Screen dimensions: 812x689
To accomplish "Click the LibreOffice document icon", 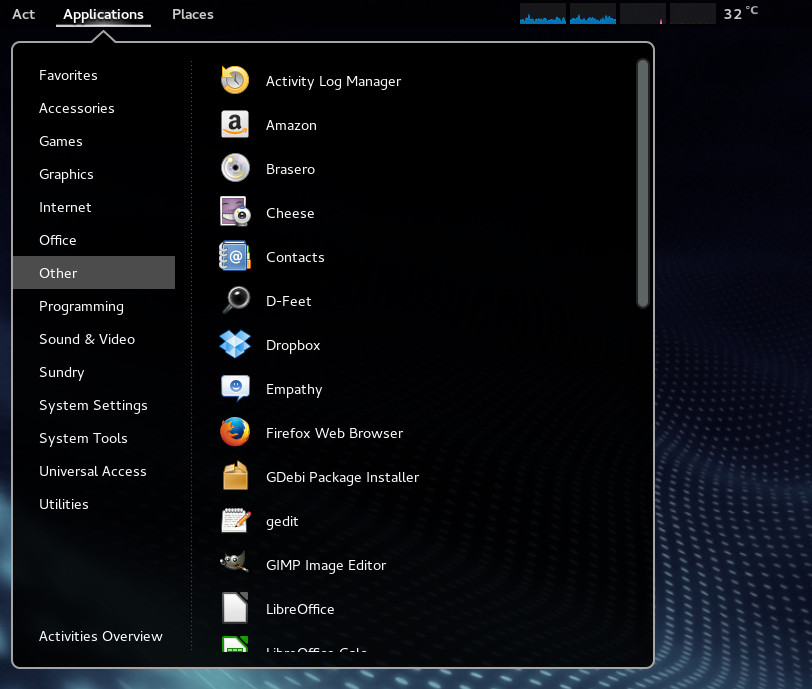I will point(235,608).
